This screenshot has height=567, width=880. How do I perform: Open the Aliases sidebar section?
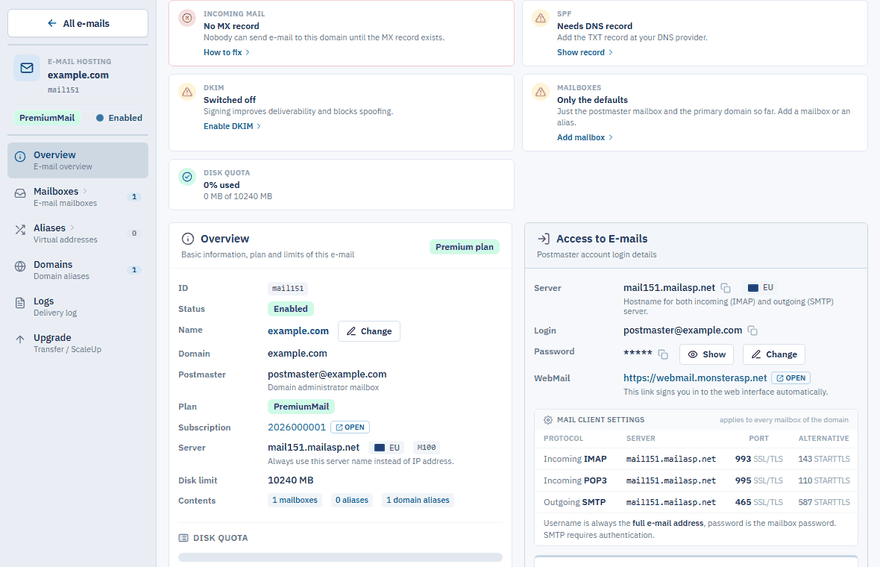[77, 233]
